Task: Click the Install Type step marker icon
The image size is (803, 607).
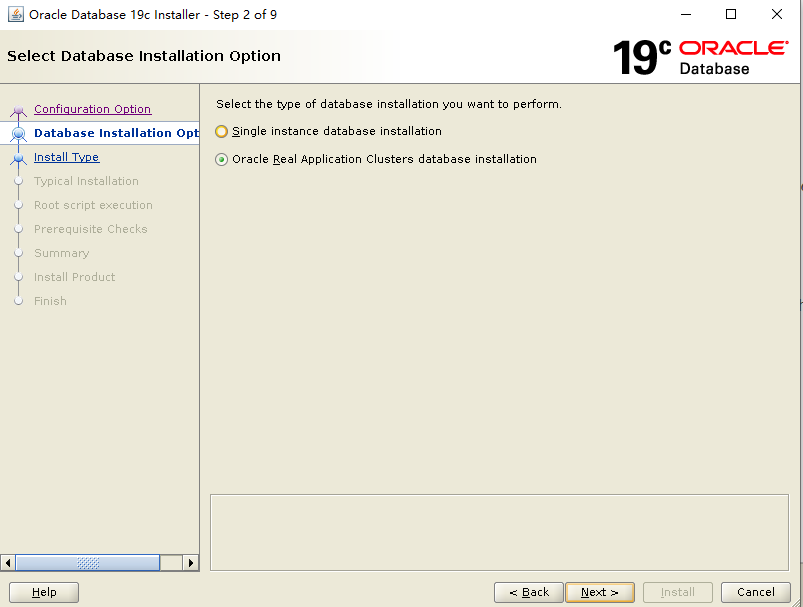Action: [x=18, y=157]
